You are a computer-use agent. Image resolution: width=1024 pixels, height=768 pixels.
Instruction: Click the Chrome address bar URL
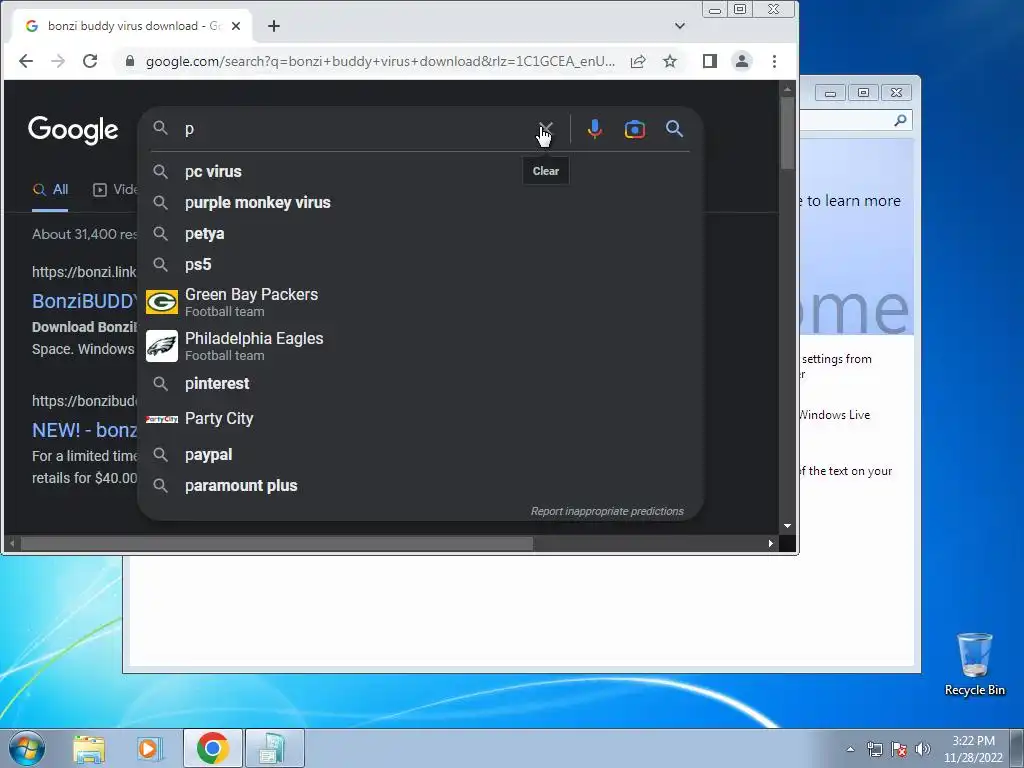(380, 61)
